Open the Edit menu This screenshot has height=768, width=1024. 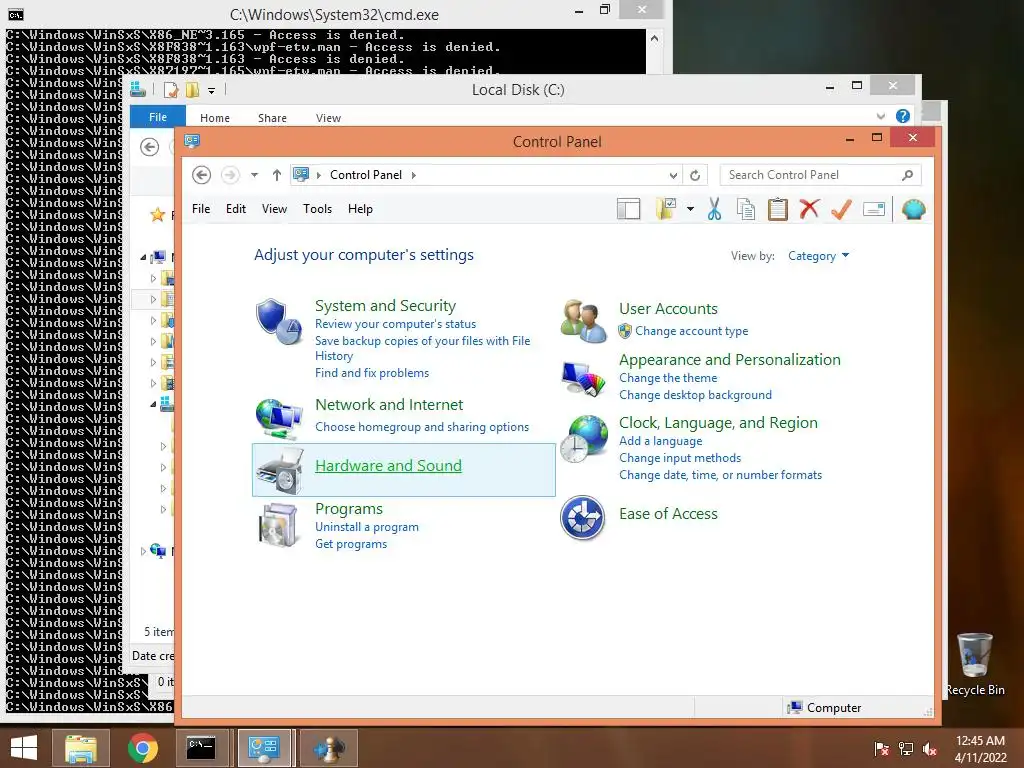pos(236,209)
